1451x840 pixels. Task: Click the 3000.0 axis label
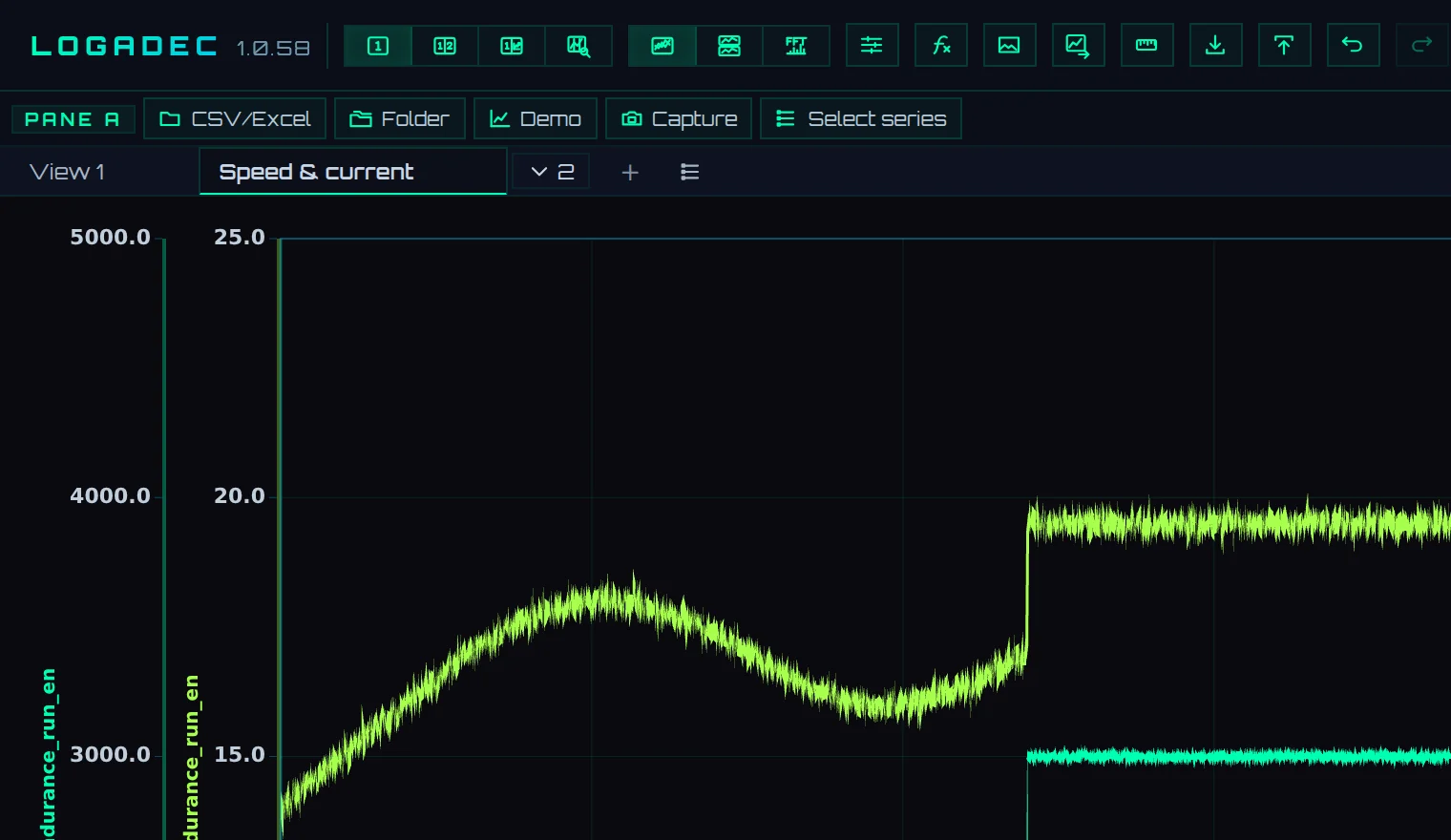click(111, 754)
